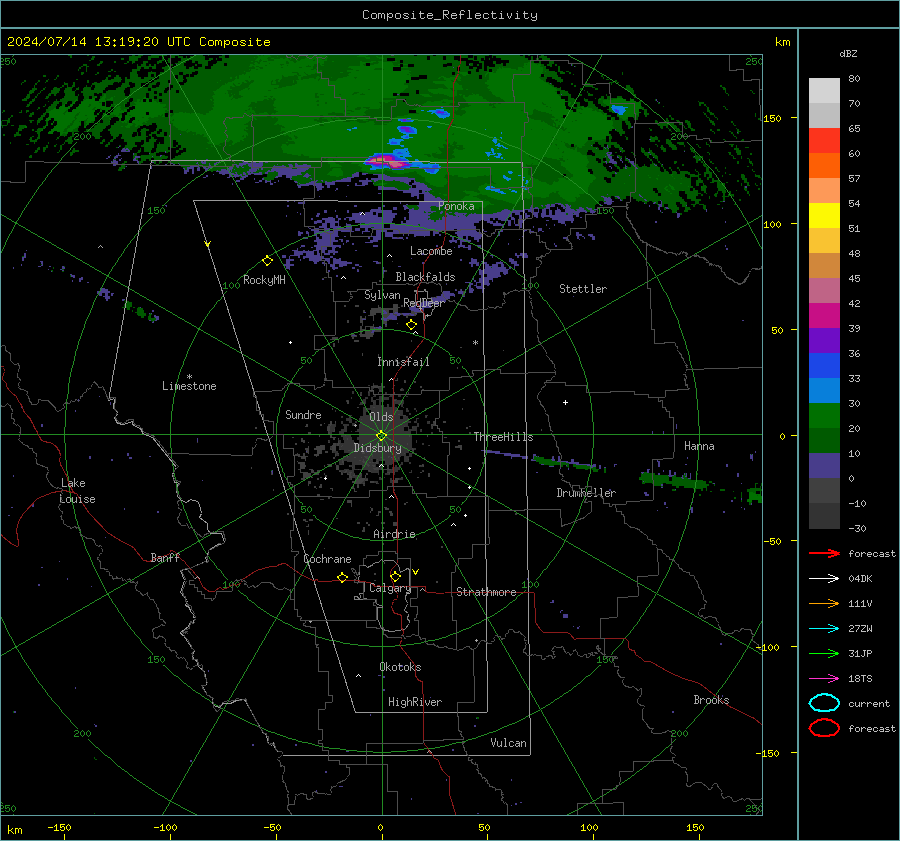
Task: Click the red forecast arrow in legend
Action: 824,553
